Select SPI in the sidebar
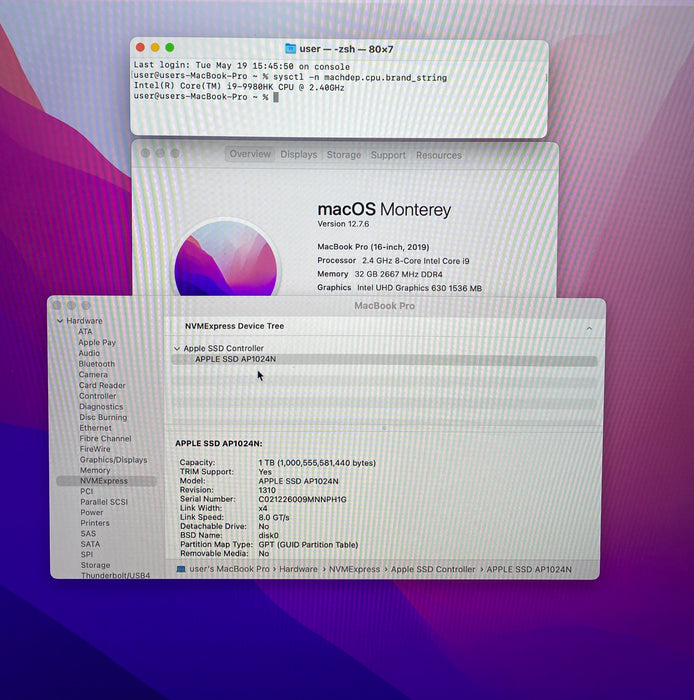Screen dimensions: 694x700 [x=87, y=554]
